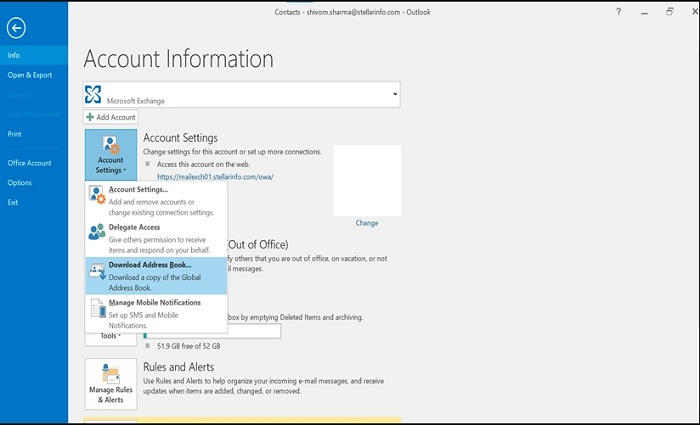
Task: Click the Download Address Book icon
Action: [97, 271]
